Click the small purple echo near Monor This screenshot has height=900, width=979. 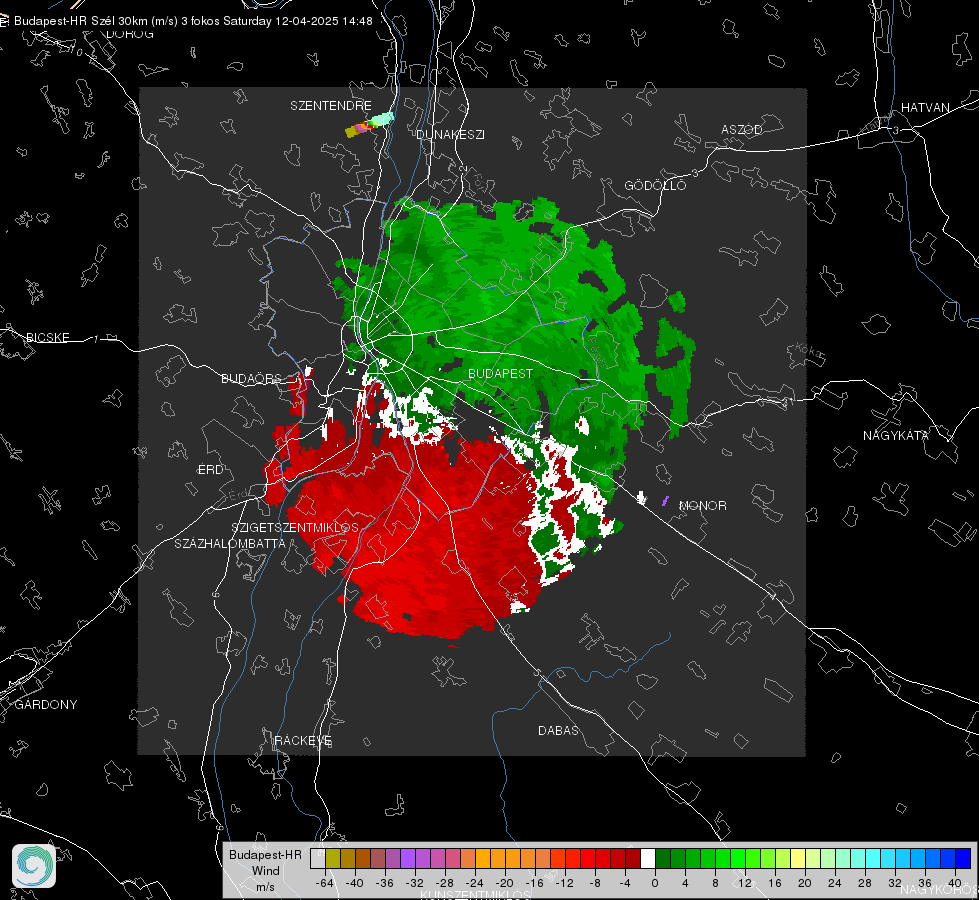click(x=666, y=501)
